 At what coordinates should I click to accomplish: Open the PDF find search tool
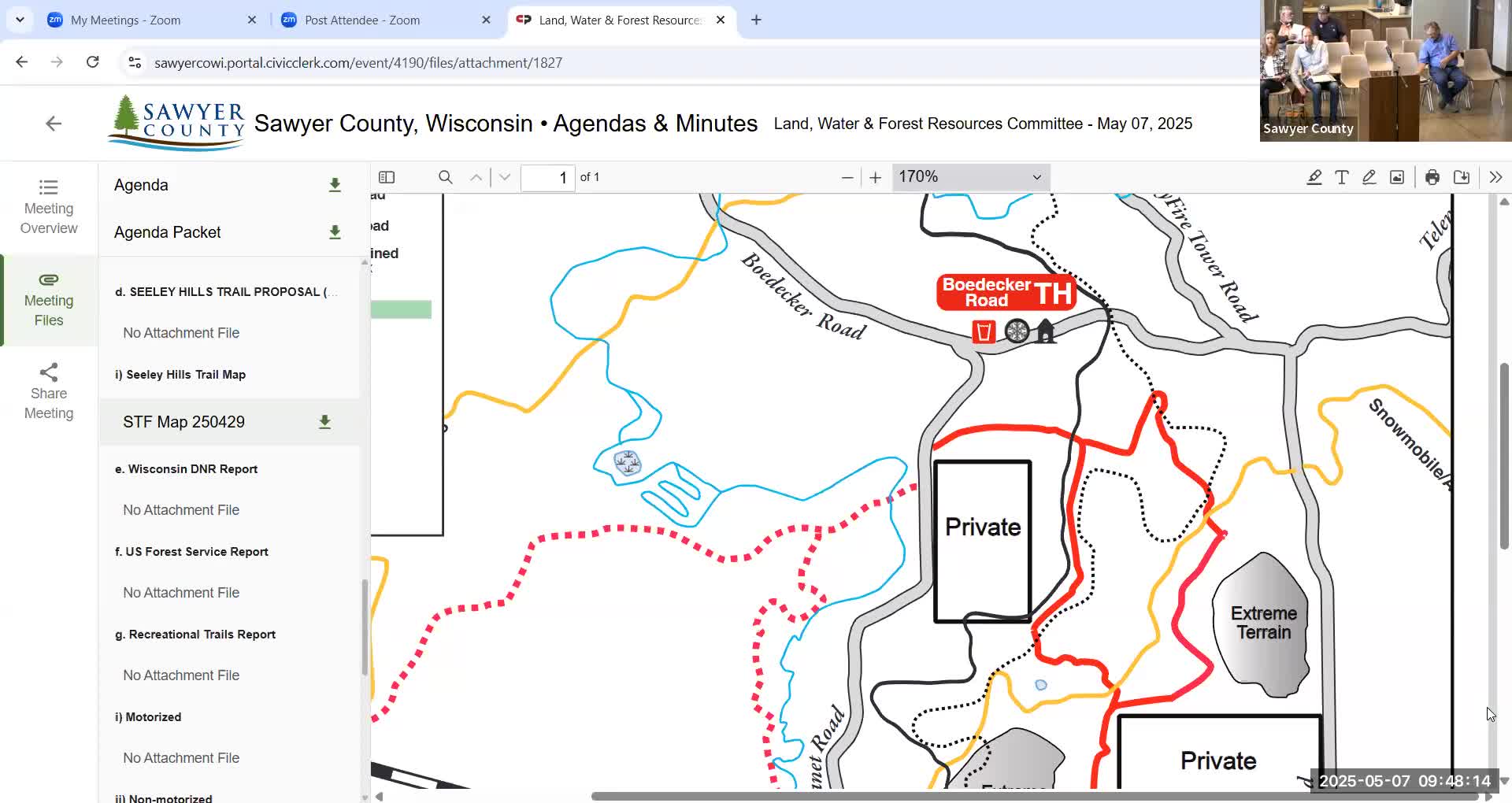[445, 177]
